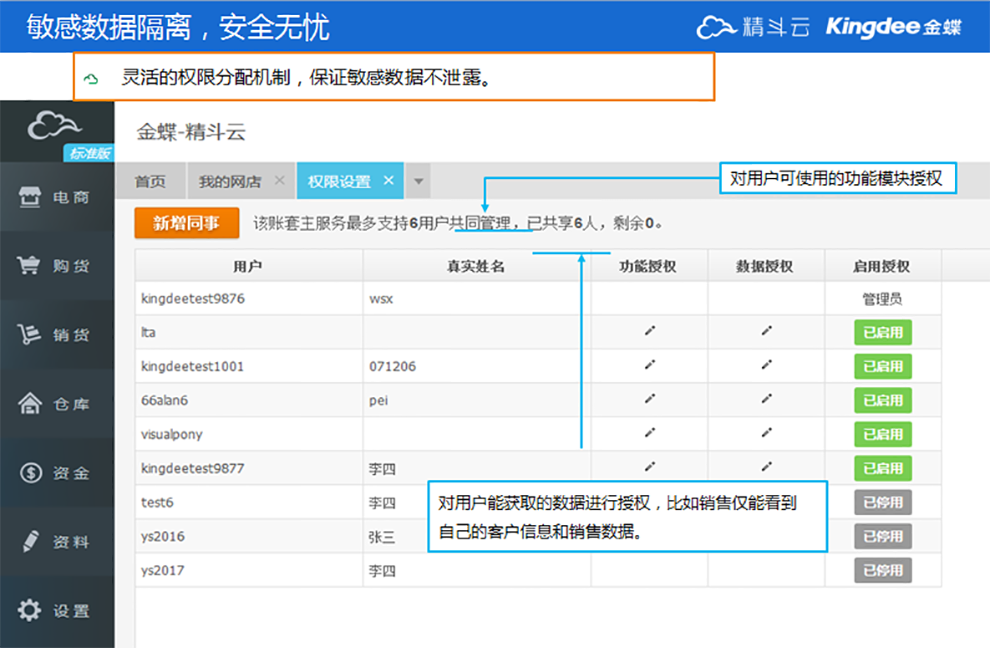The height and width of the screenshot is (648, 990).
Task: Edit 功能授权 pencil for kingdeetest1001
Action: 650,364
